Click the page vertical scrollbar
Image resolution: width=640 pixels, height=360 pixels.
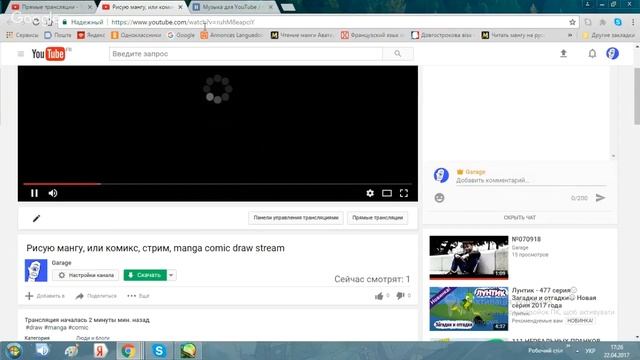pyautogui.click(x=637, y=96)
